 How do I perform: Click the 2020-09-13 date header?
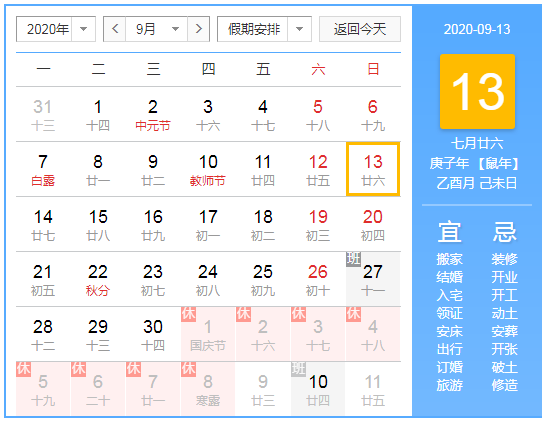(x=477, y=29)
